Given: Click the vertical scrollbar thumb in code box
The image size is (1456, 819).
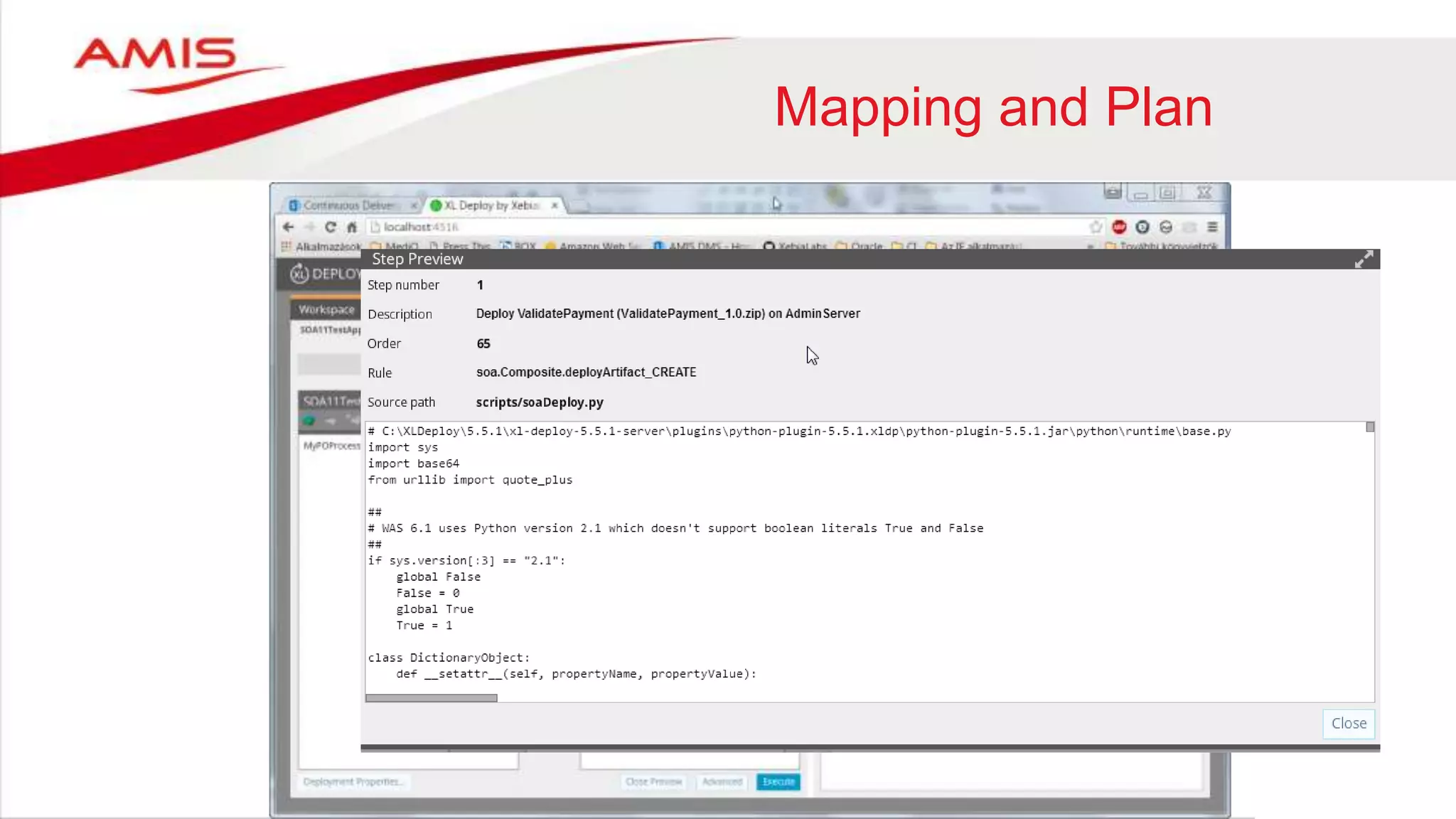Looking at the screenshot, I should [x=1370, y=427].
